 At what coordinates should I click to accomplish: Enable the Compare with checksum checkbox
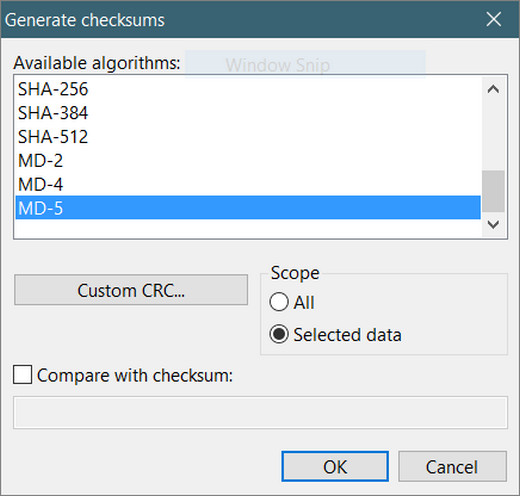coord(23,375)
